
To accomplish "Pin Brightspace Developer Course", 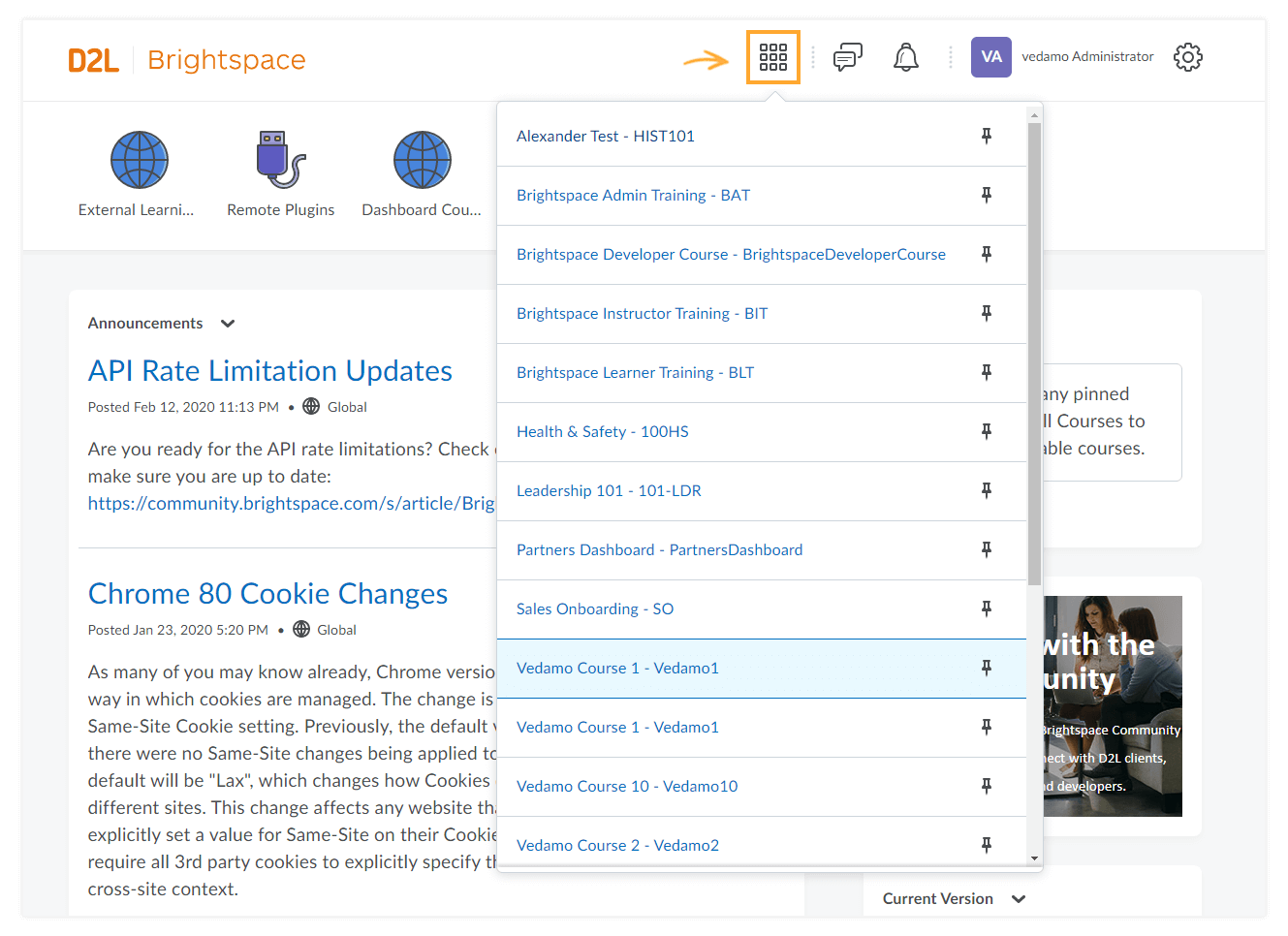I will coord(986,254).
